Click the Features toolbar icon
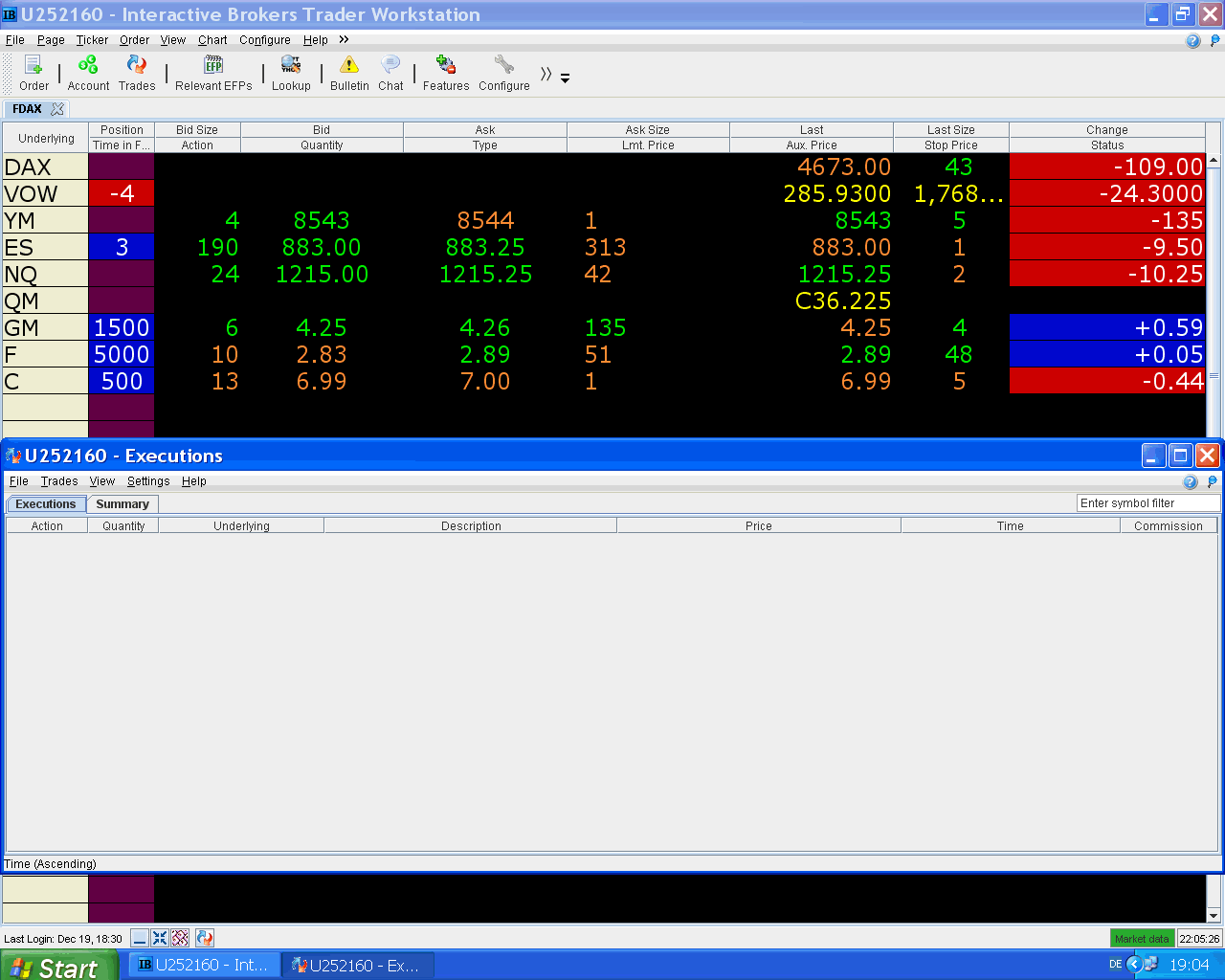Screen dimensions: 1225x980 click(x=446, y=64)
